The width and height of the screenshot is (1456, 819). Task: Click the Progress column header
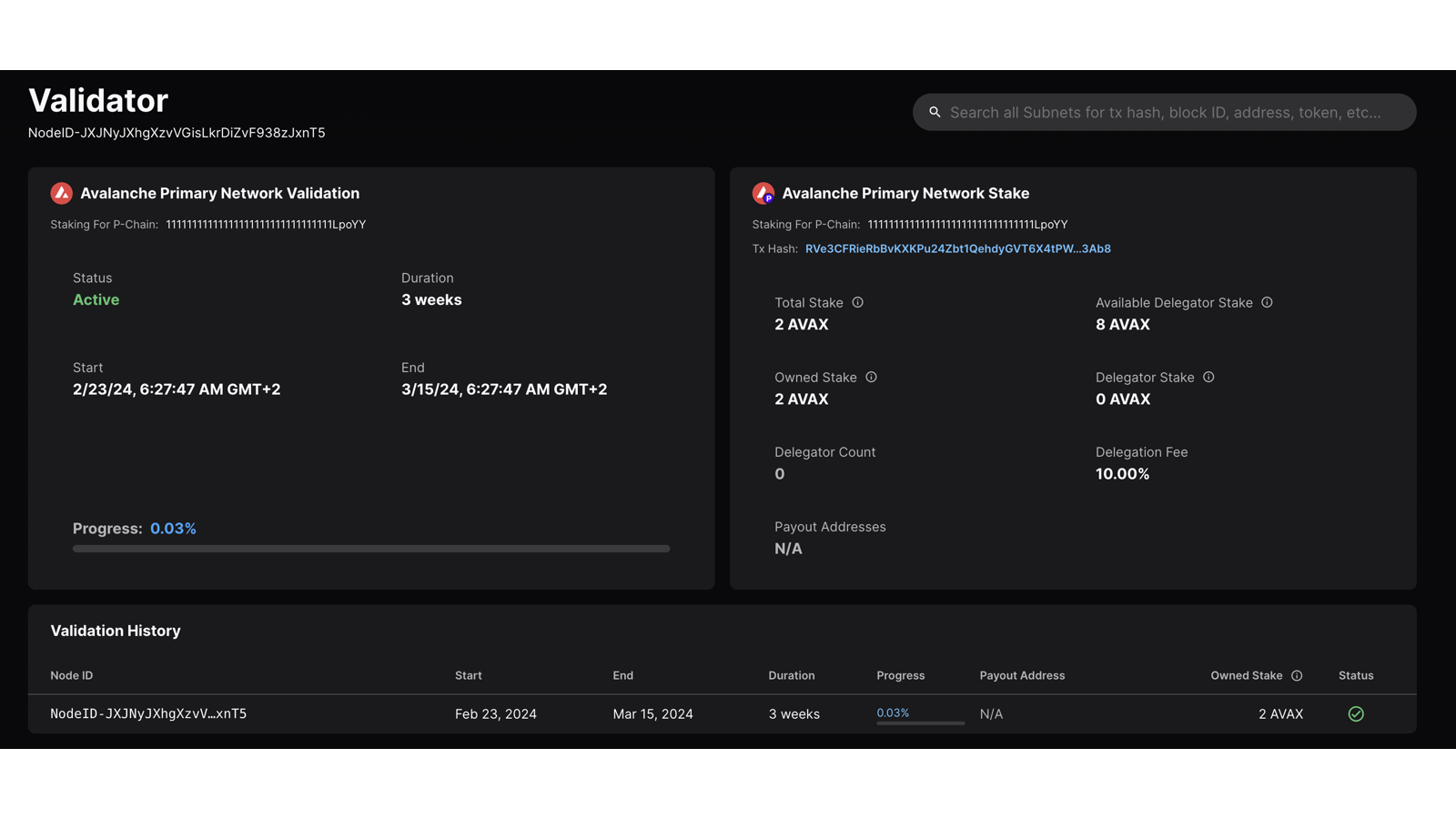tap(901, 675)
